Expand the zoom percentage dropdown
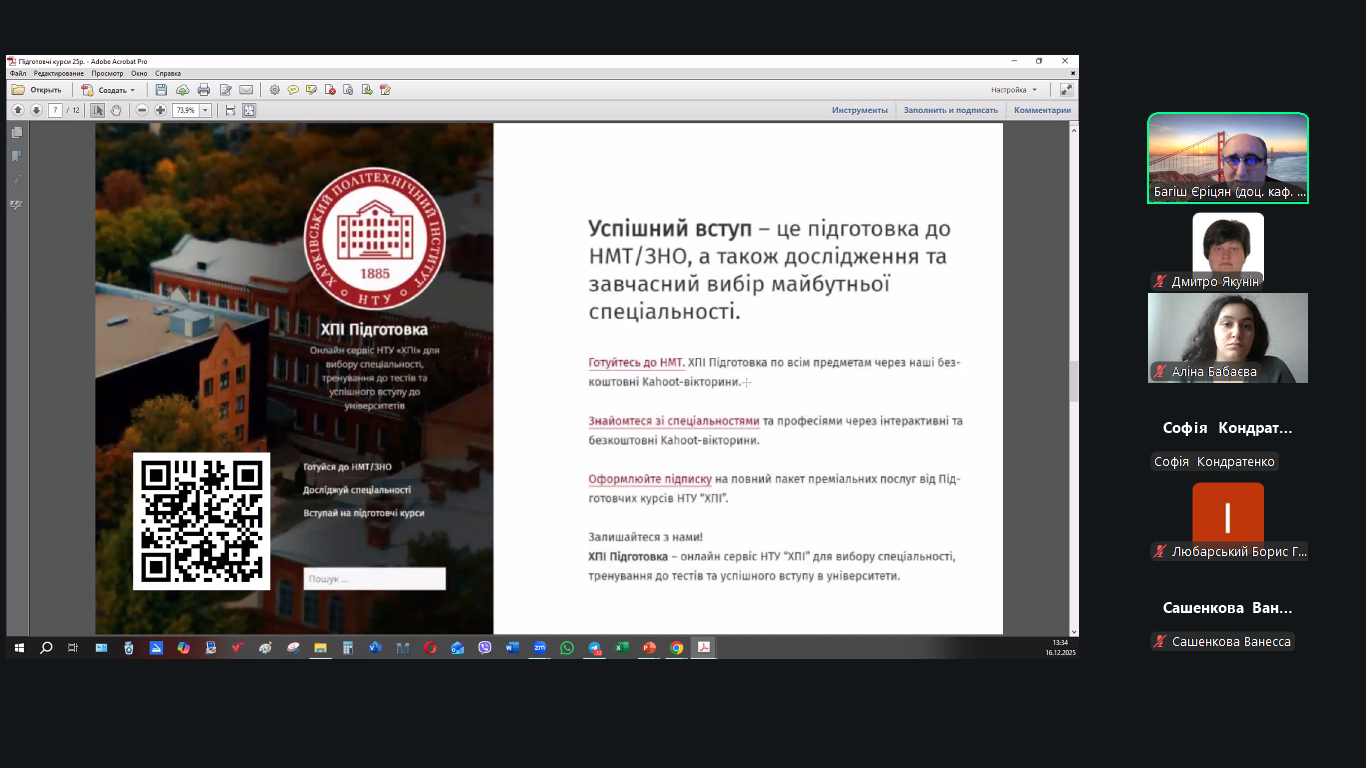The height and width of the screenshot is (768, 1366). pos(206,110)
